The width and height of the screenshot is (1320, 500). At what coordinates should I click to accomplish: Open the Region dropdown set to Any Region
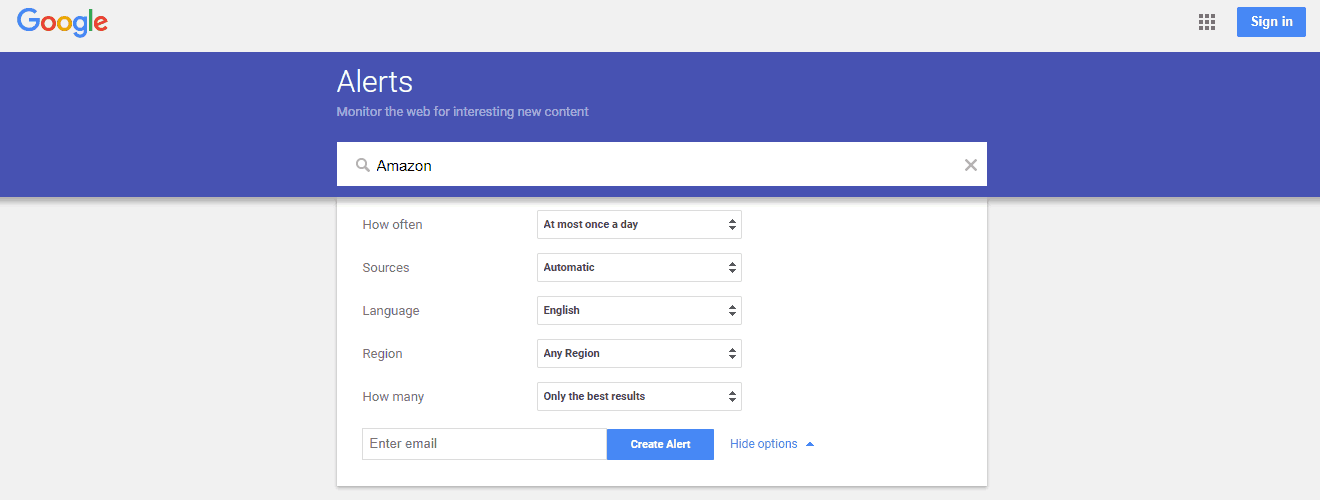point(639,354)
